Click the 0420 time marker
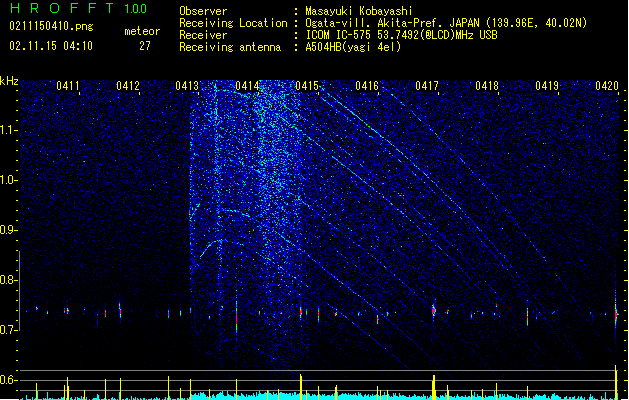This screenshot has height=400, width=629. click(607, 85)
